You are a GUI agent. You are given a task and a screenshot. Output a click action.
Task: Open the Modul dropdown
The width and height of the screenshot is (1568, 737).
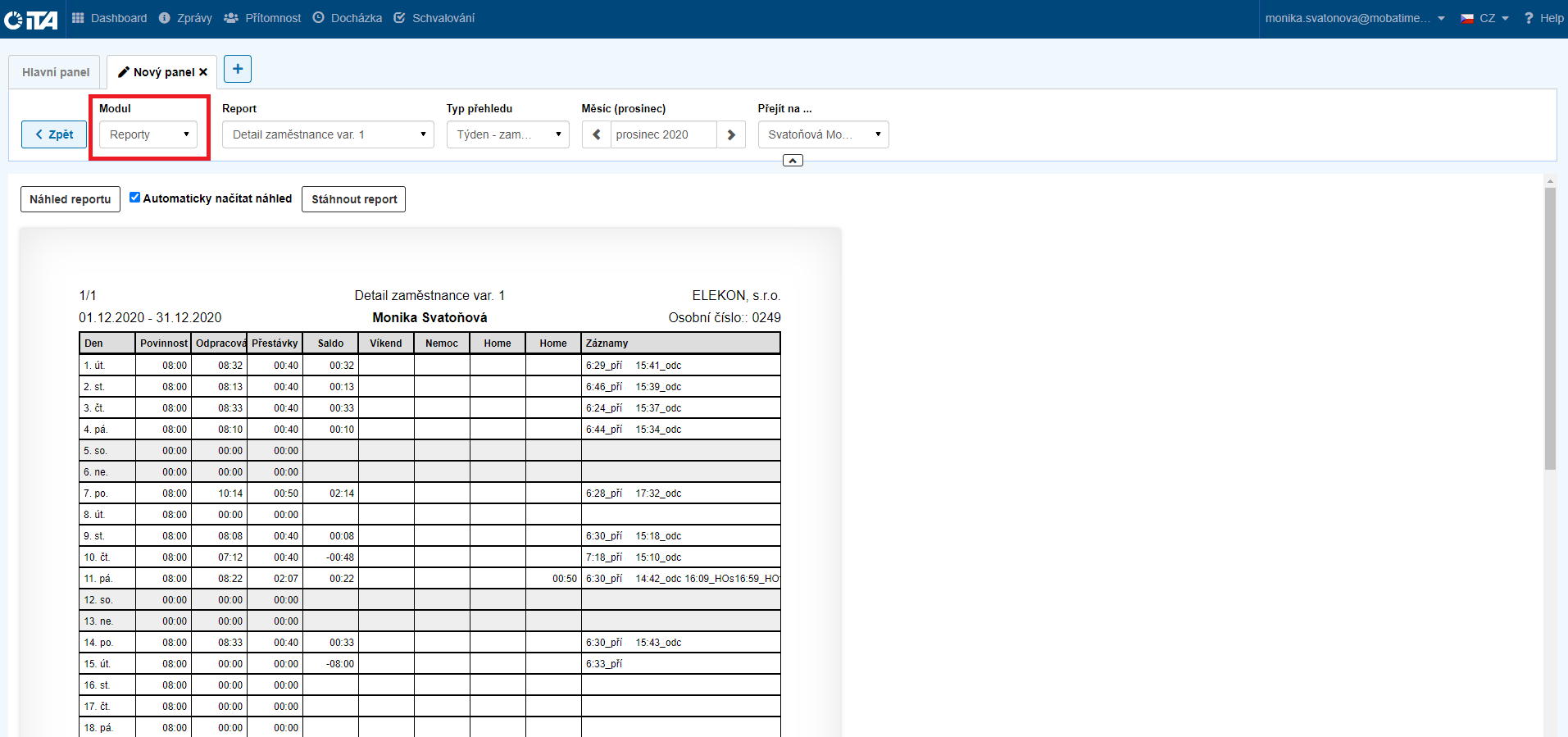(x=148, y=134)
